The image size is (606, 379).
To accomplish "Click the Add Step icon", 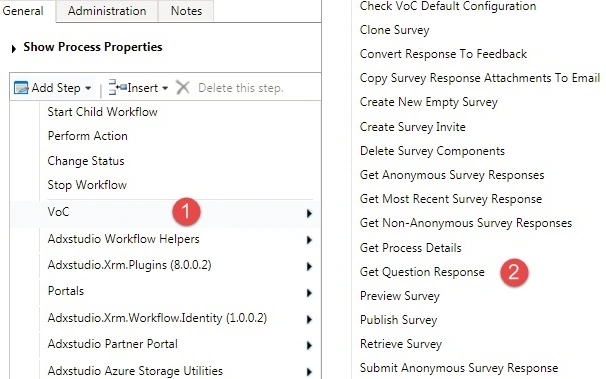I will [x=21, y=88].
